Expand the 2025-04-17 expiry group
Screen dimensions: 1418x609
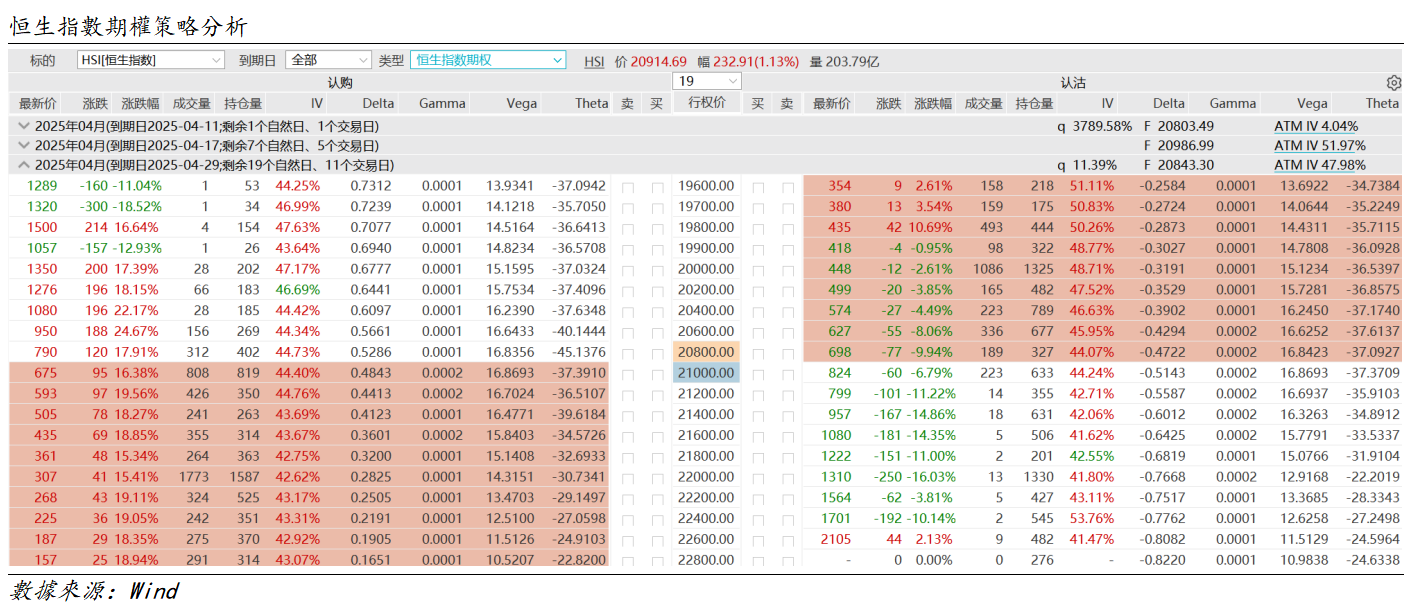[23, 146]
